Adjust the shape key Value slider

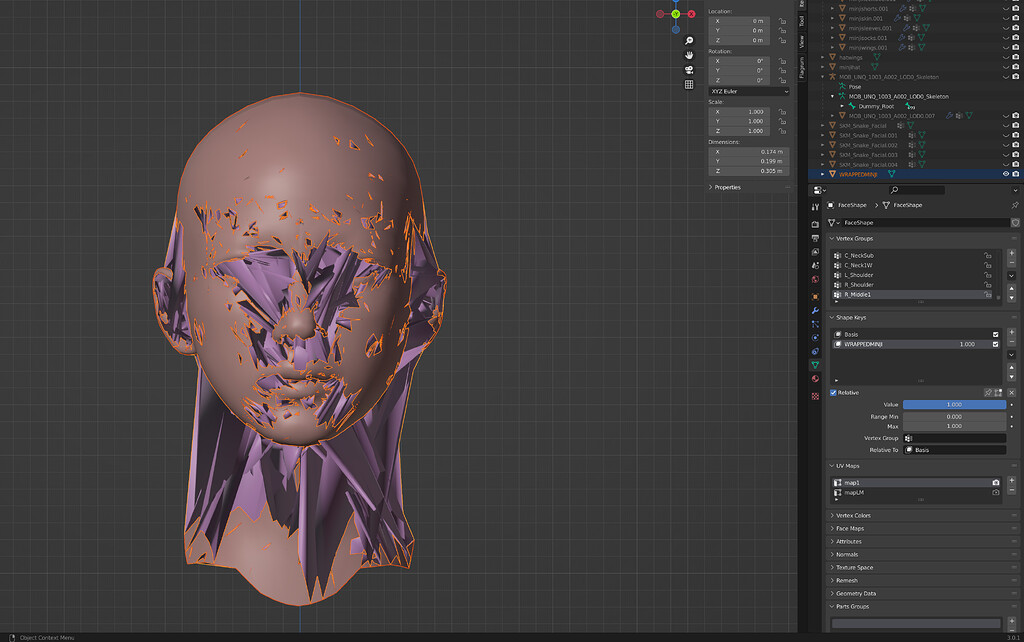(x=954, y=405)
